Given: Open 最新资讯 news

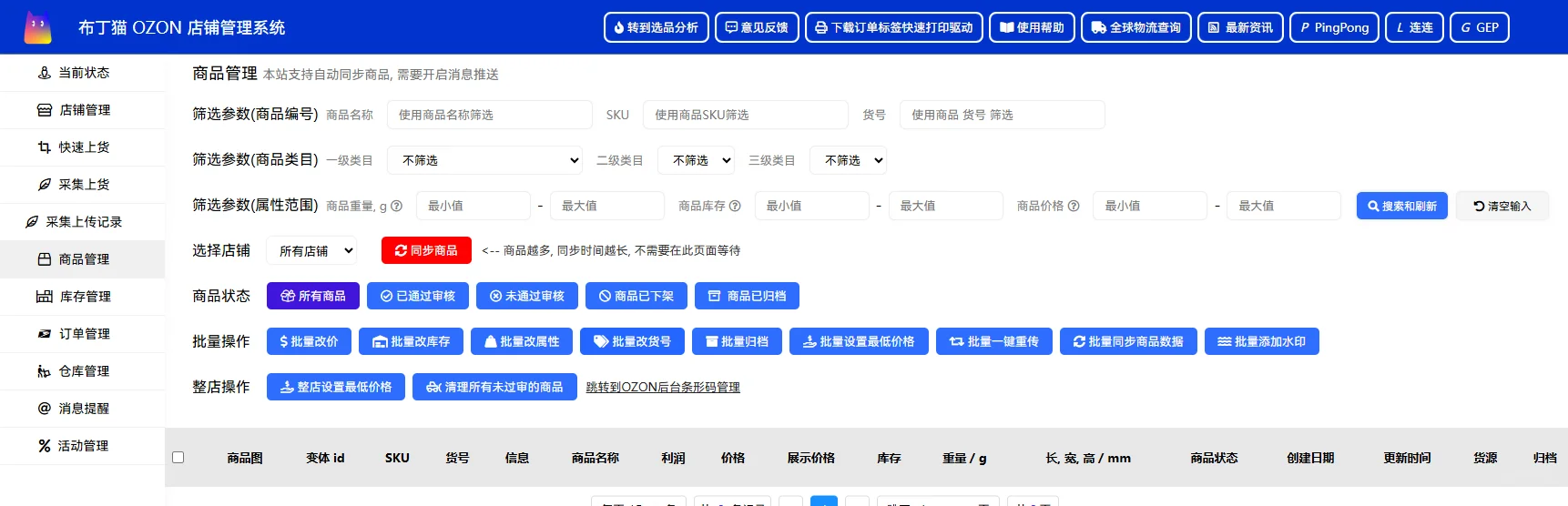Looking at the screenshot, I should 1240,27.
